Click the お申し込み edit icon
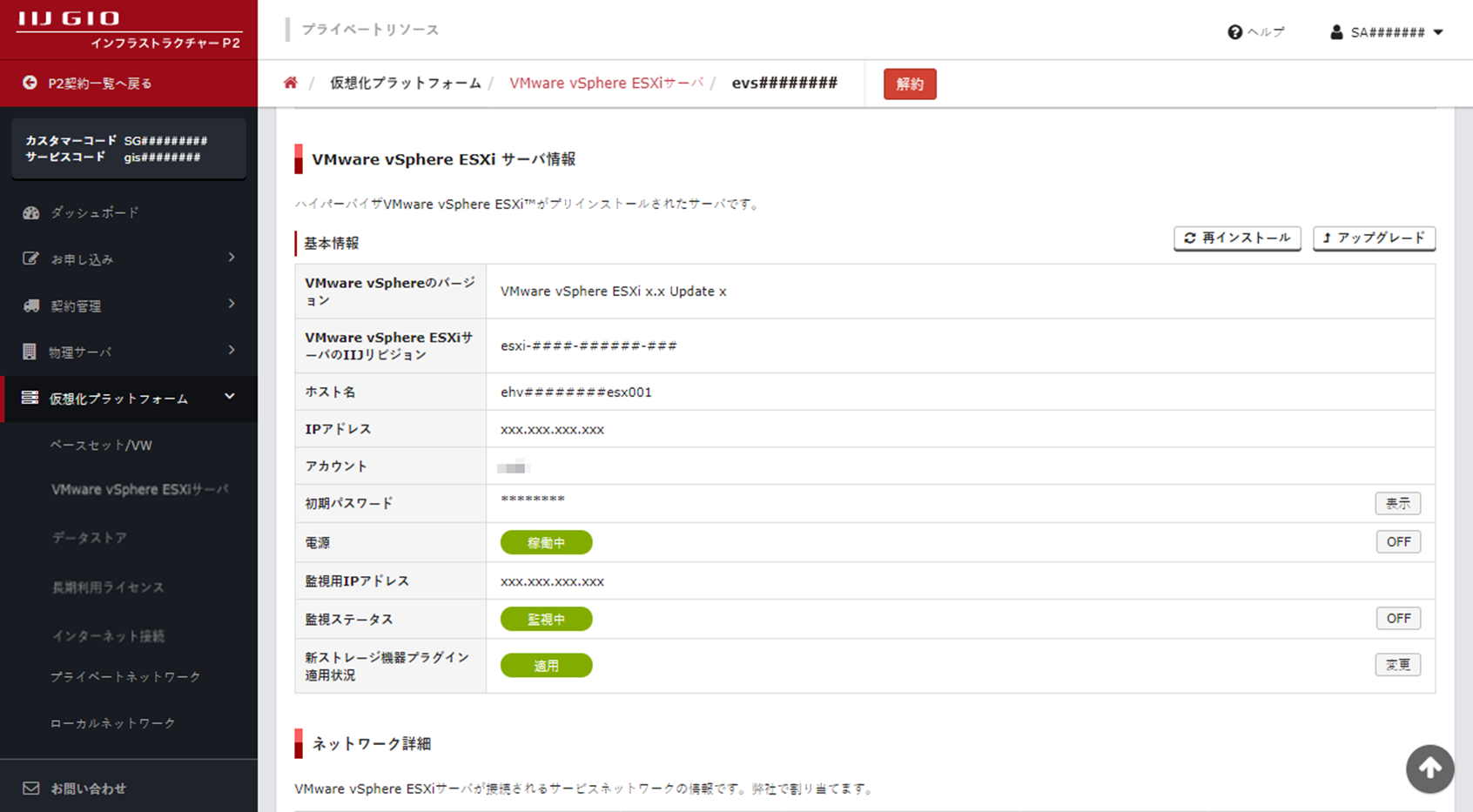 [x=30, y=258]
